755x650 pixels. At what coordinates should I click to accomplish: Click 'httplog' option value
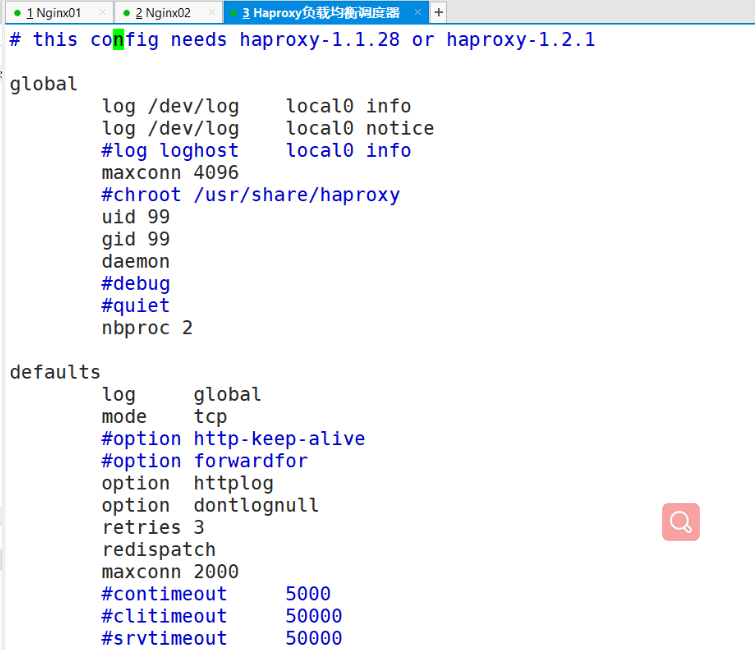click(234, 483)
